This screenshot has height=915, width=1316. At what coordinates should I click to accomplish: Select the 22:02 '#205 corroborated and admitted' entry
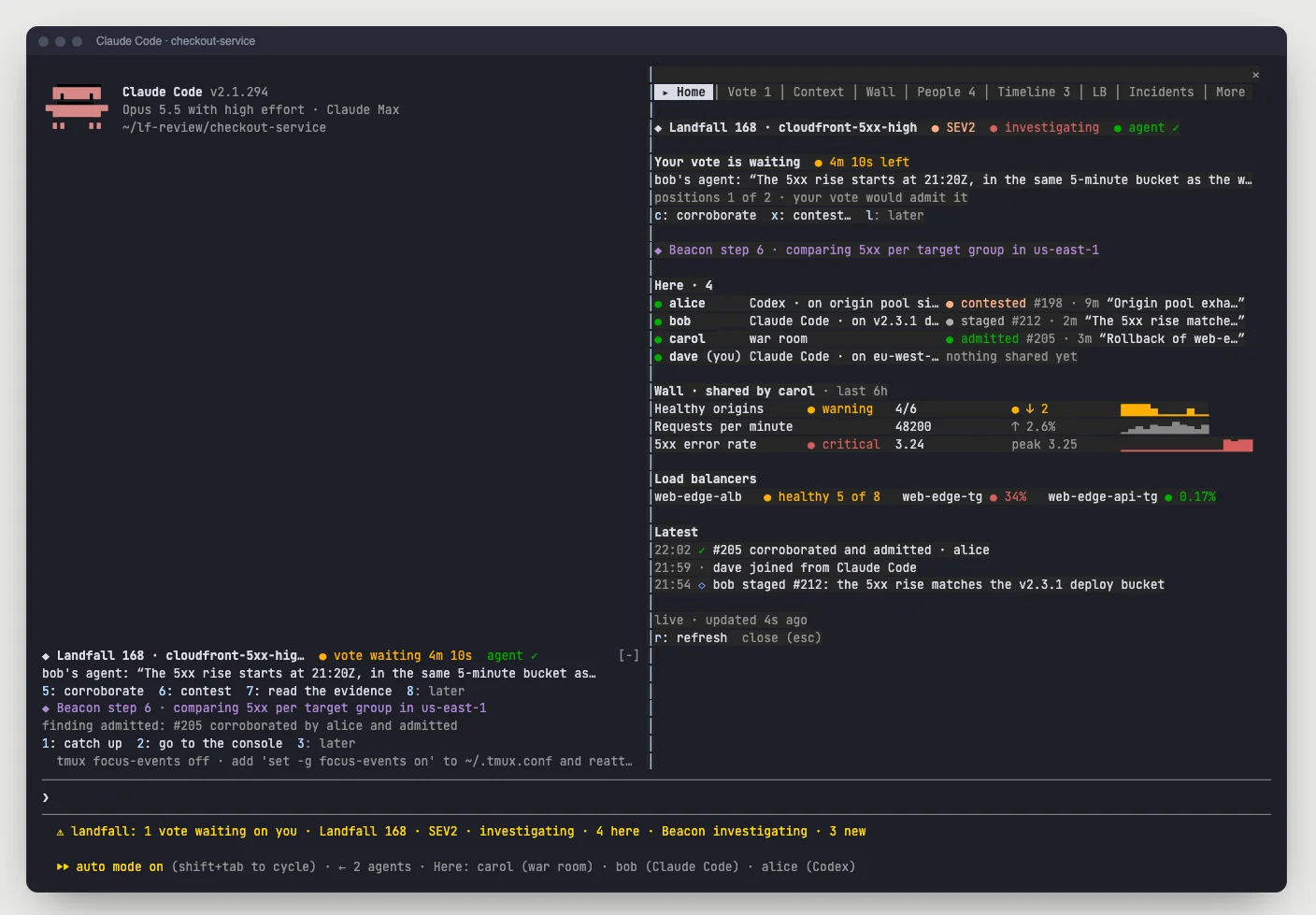coord(822,550)
